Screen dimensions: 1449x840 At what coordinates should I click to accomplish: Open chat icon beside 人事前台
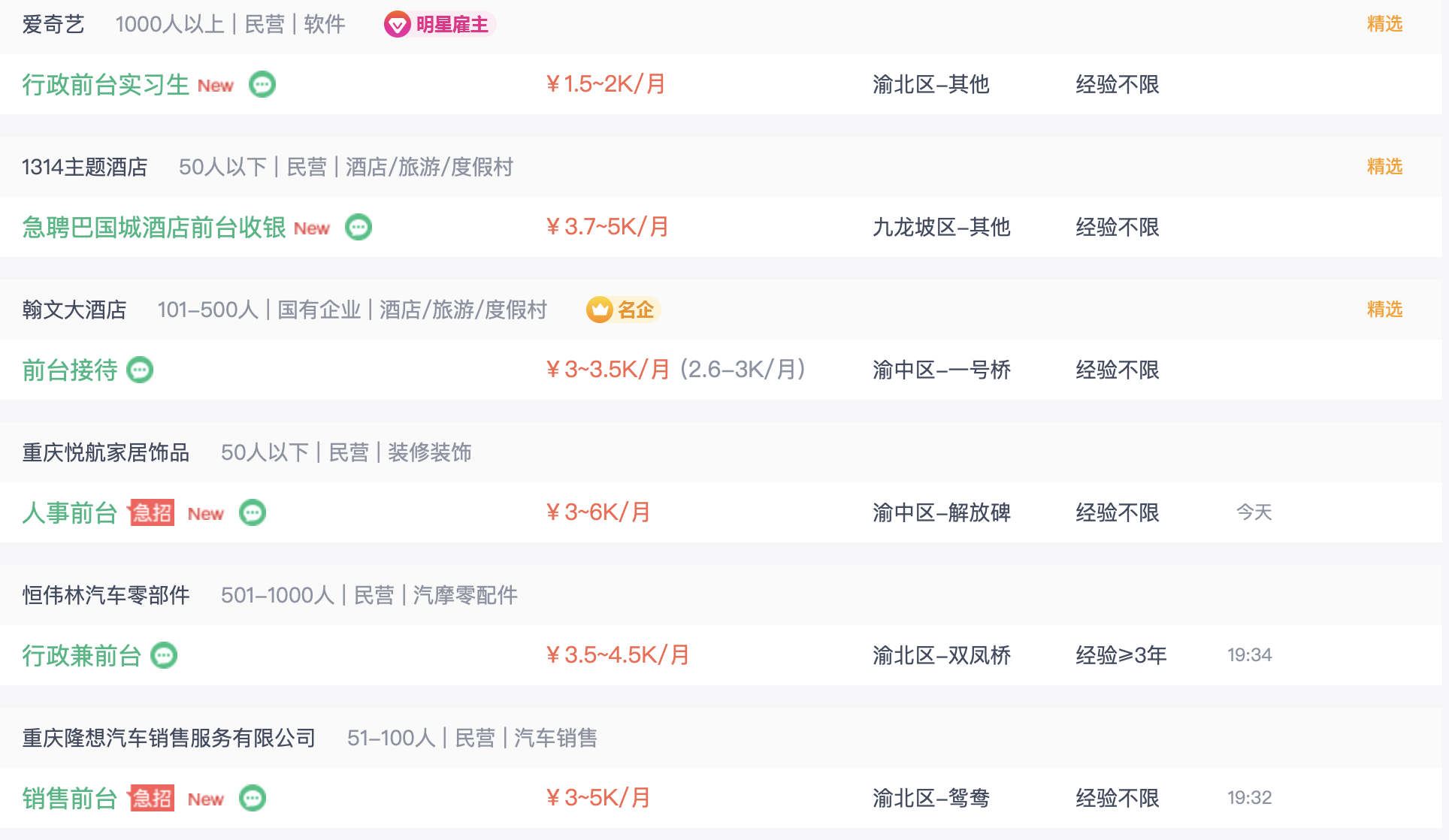(x=253, y=512)
